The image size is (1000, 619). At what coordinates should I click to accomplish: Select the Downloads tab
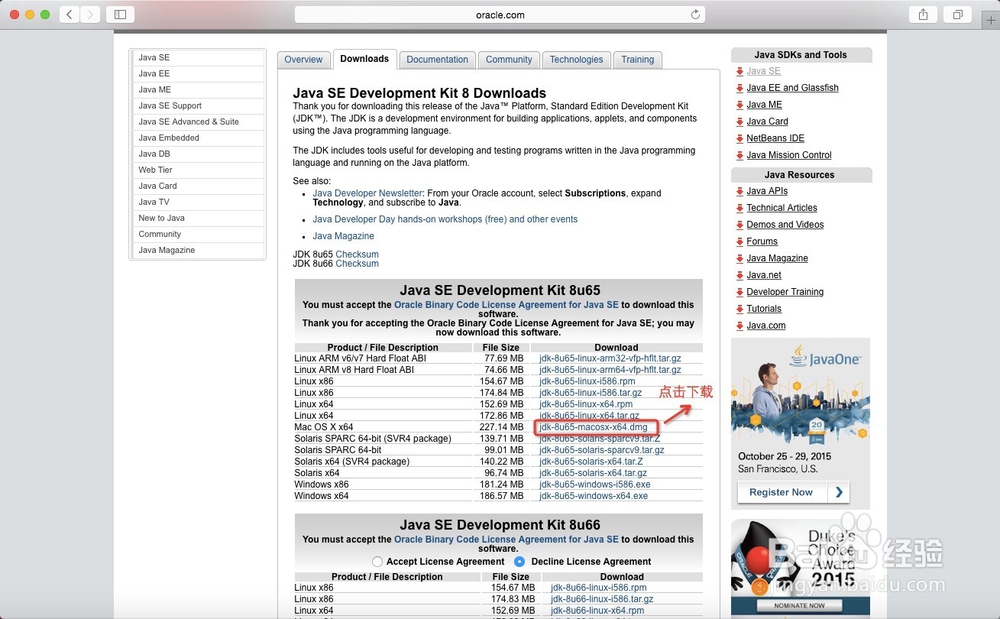(x=364, y=59)
